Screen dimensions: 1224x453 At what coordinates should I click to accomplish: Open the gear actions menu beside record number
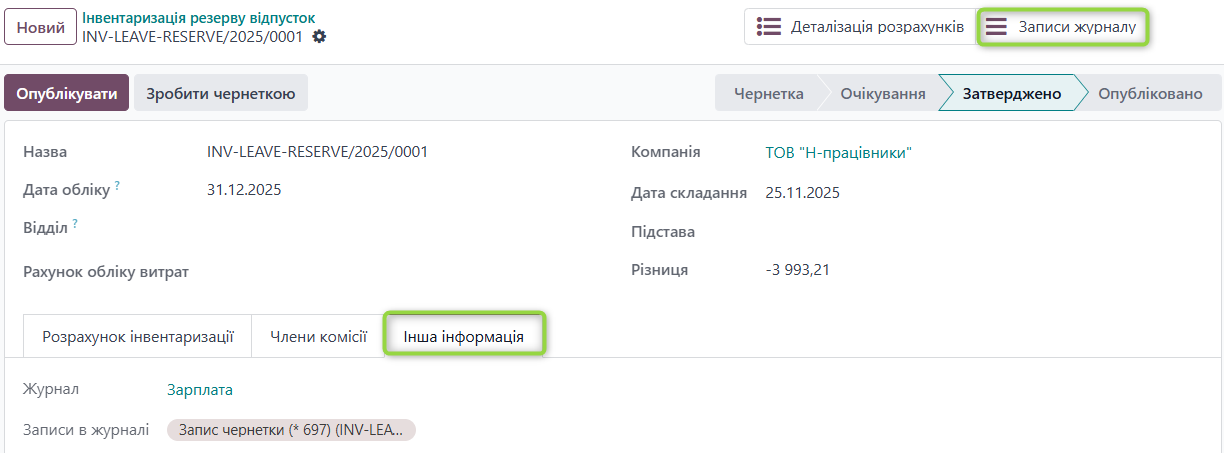pos(319,37)
